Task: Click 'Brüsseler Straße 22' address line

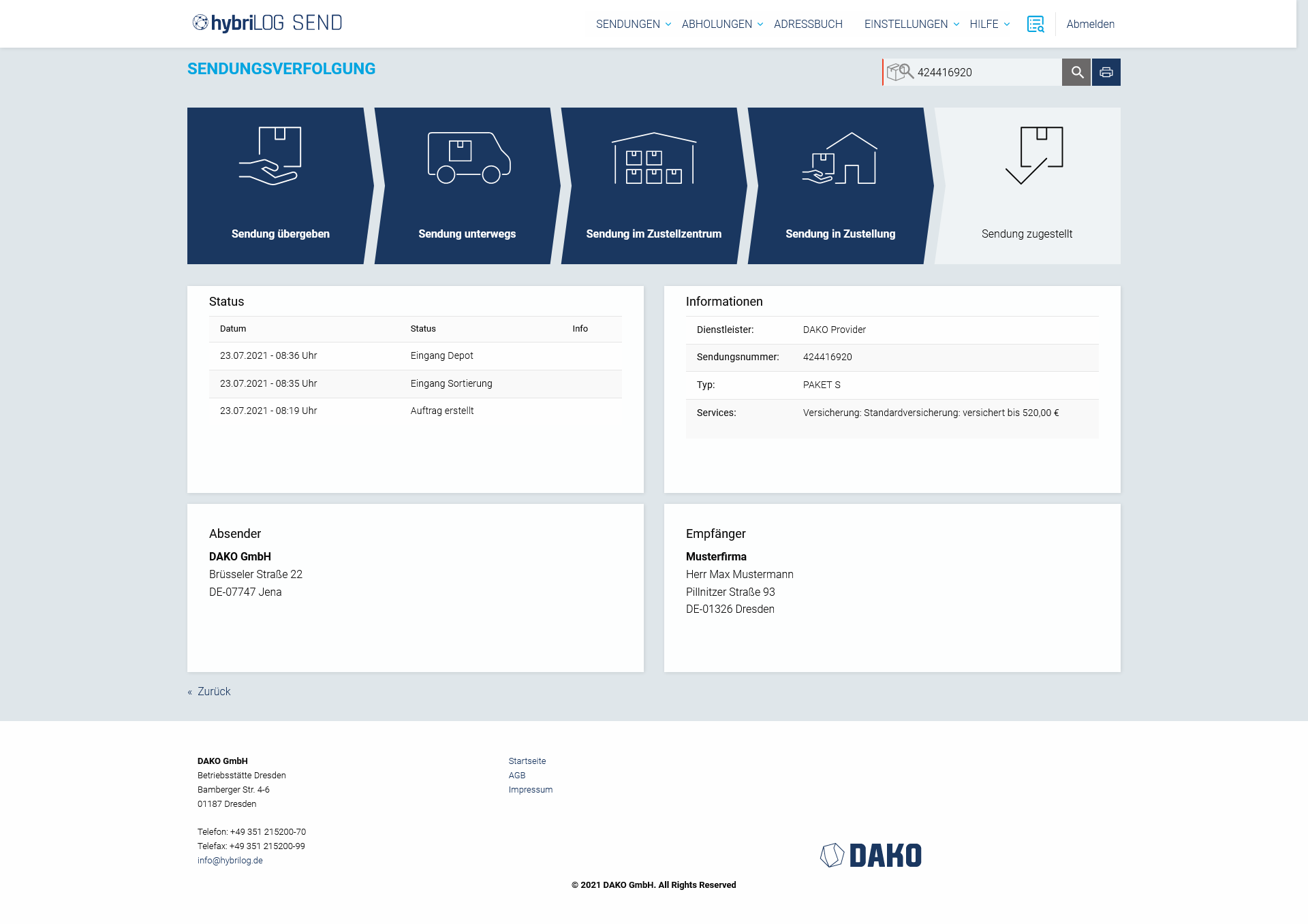Action: pos(255,574)
